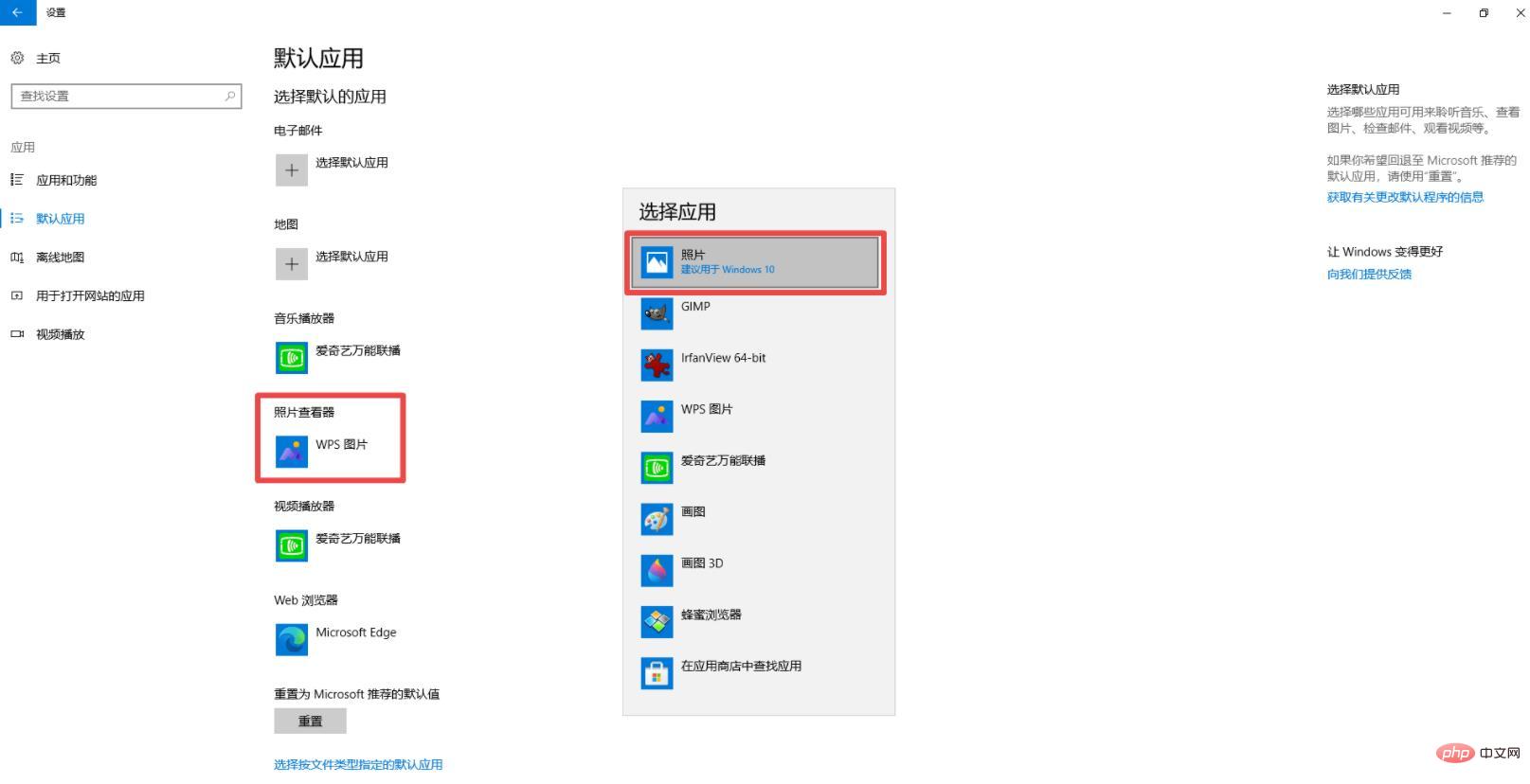Open 选择按文件类型指定的默认应用 link
The image size is (1530, 784).
[x=358, y=764]
